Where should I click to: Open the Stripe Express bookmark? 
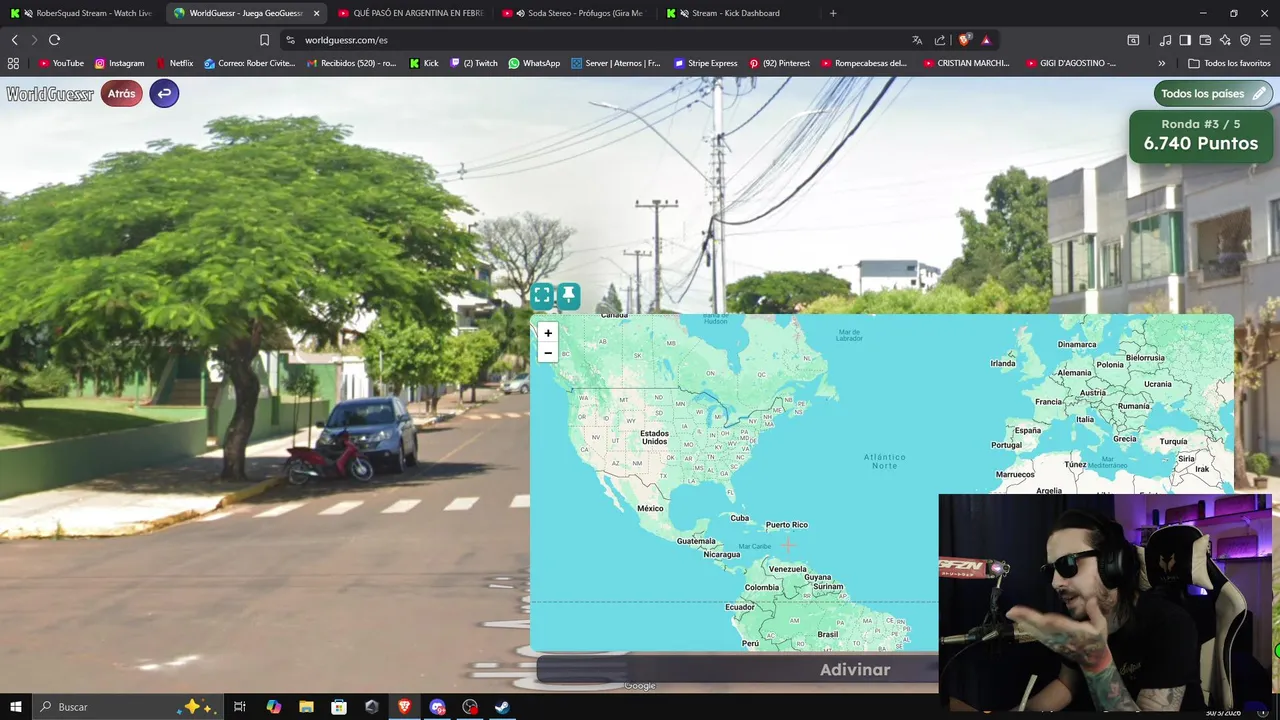(x=706, y=63)
